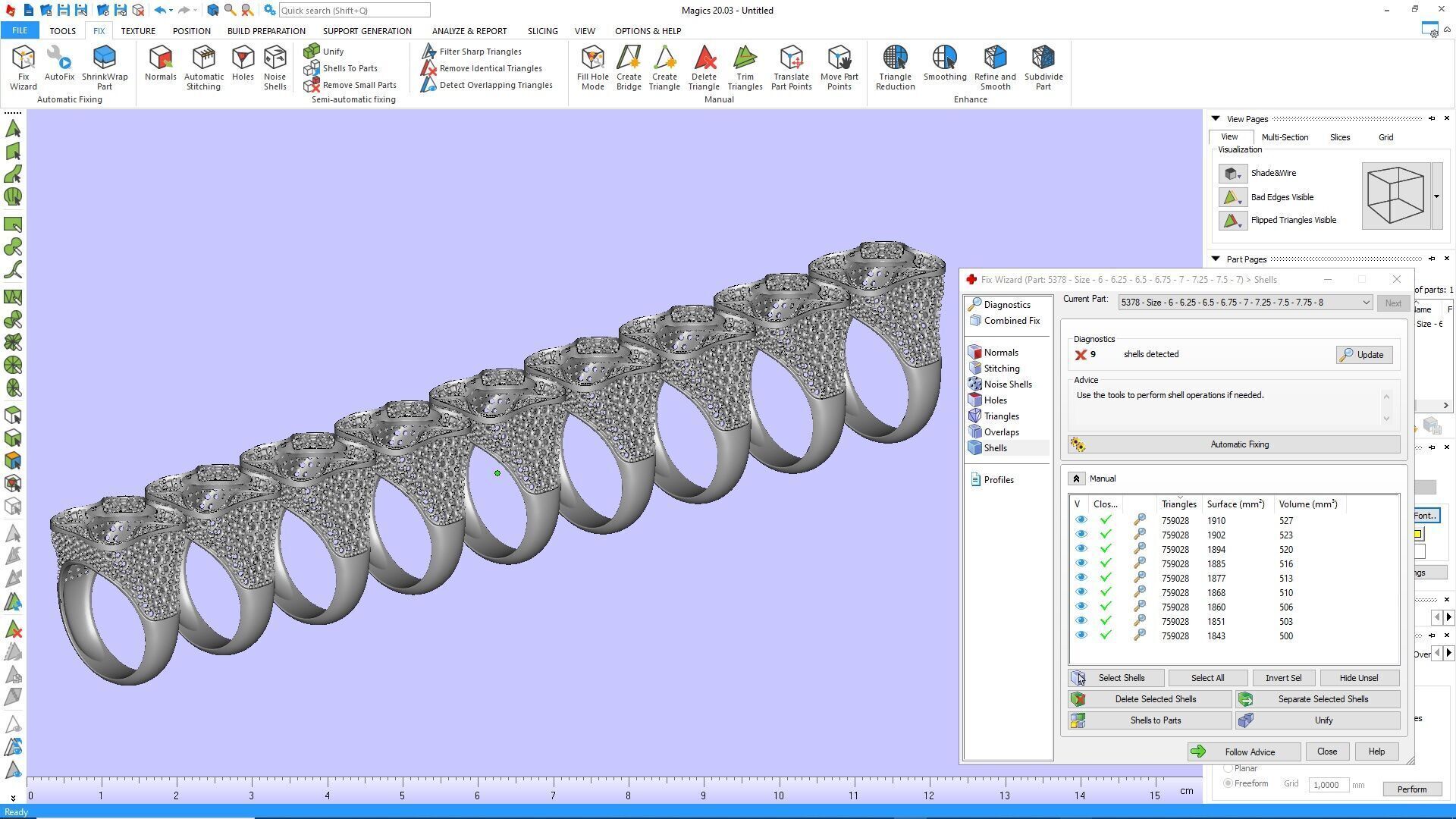The height and width of the screenshot is (819, 1456).
Task: Open the view cube dropdown arrow
Action: 1436,196
